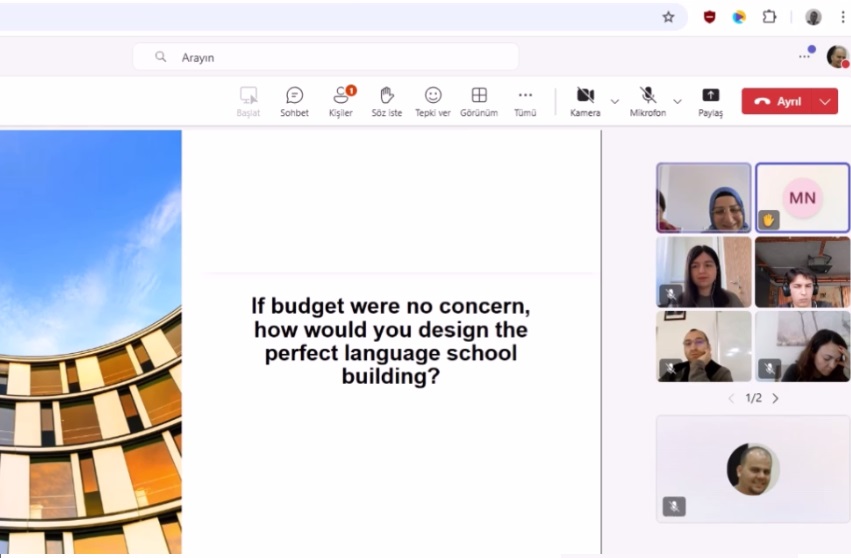Screen dimensions: 851x558
Task: Open Tümü more options menu
Action: (x=525, y=102)
